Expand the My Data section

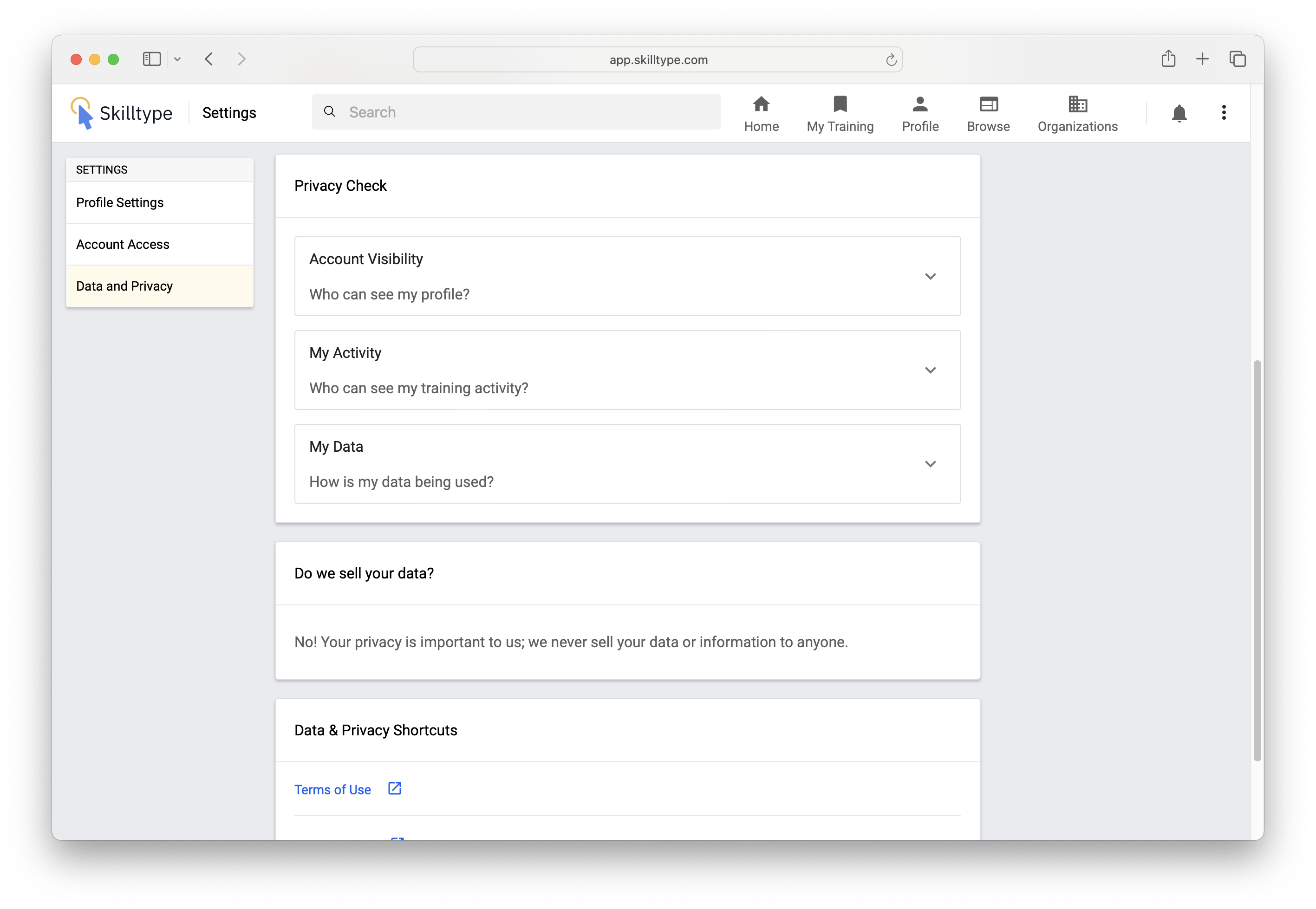click(930, 464)
